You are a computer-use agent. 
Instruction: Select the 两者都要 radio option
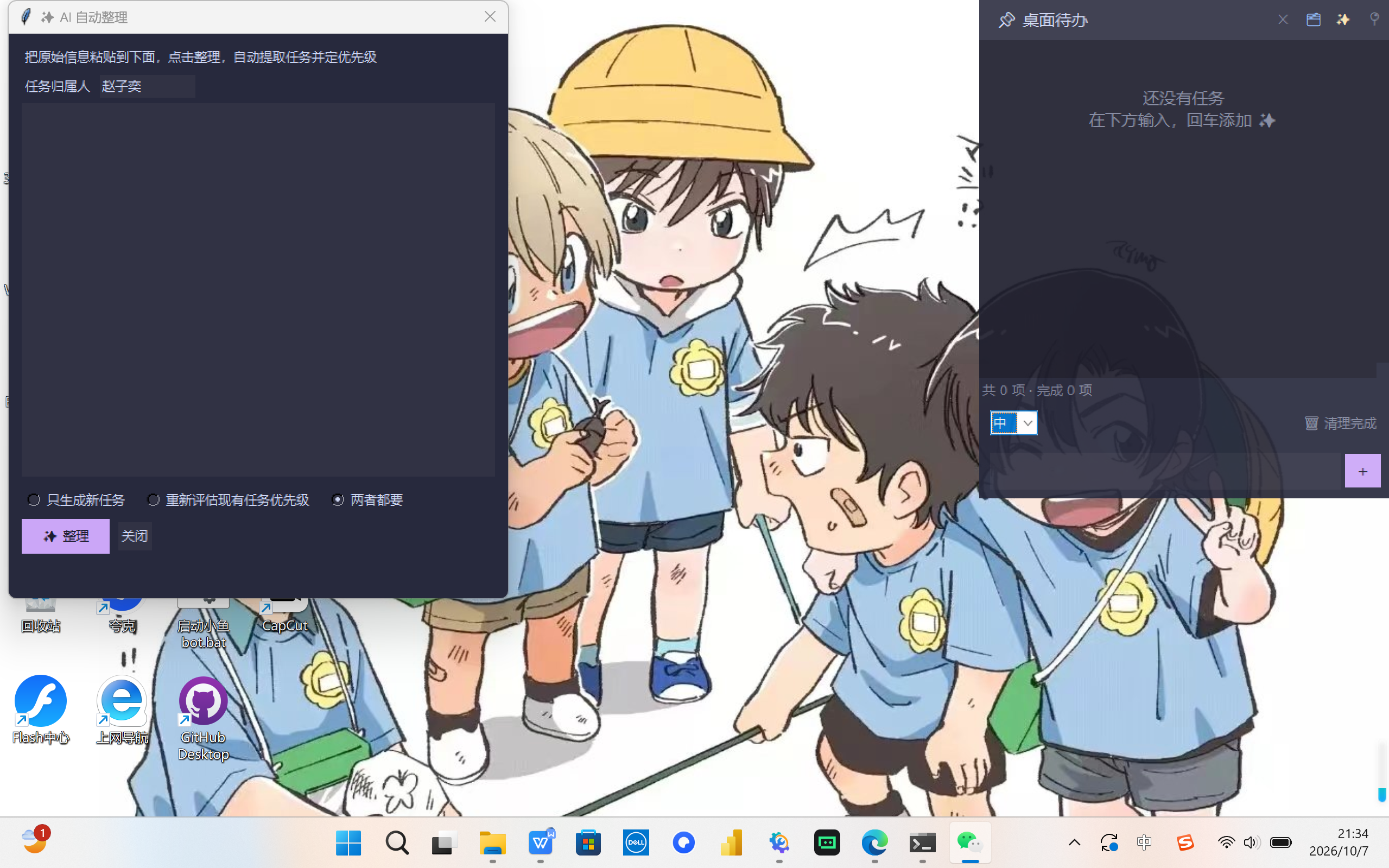coord(368,500)
